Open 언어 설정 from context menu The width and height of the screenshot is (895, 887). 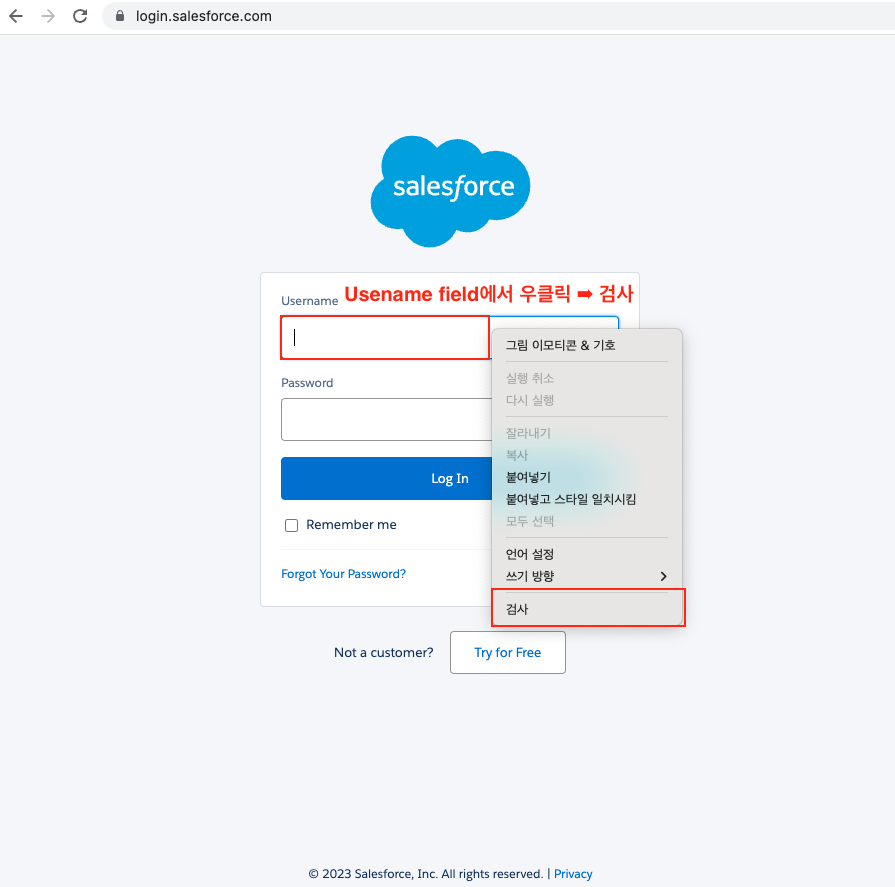click(530, 554)
